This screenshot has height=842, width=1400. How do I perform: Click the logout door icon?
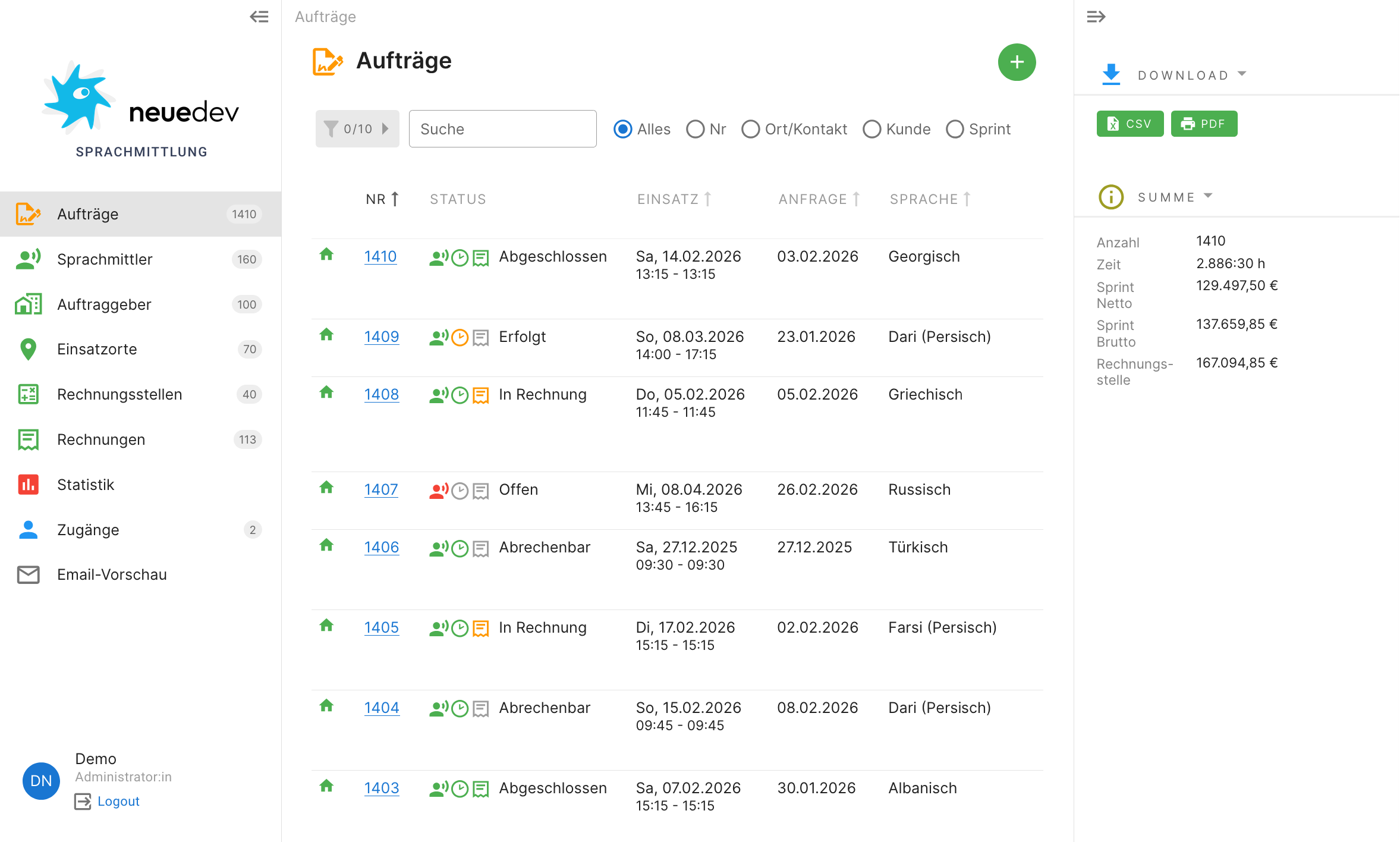83,802
